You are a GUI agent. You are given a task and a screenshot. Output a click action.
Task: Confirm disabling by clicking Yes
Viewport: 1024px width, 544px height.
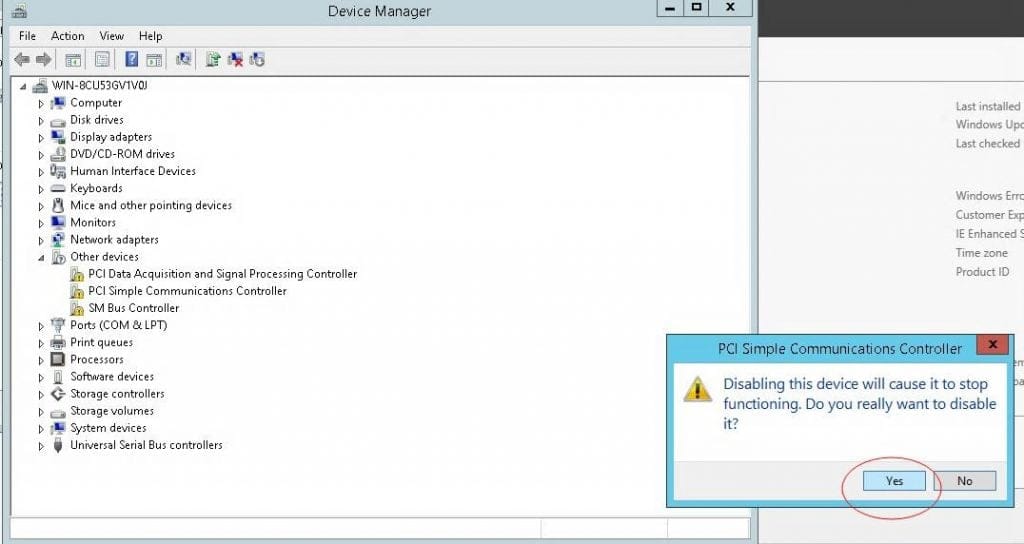point(894,481)
